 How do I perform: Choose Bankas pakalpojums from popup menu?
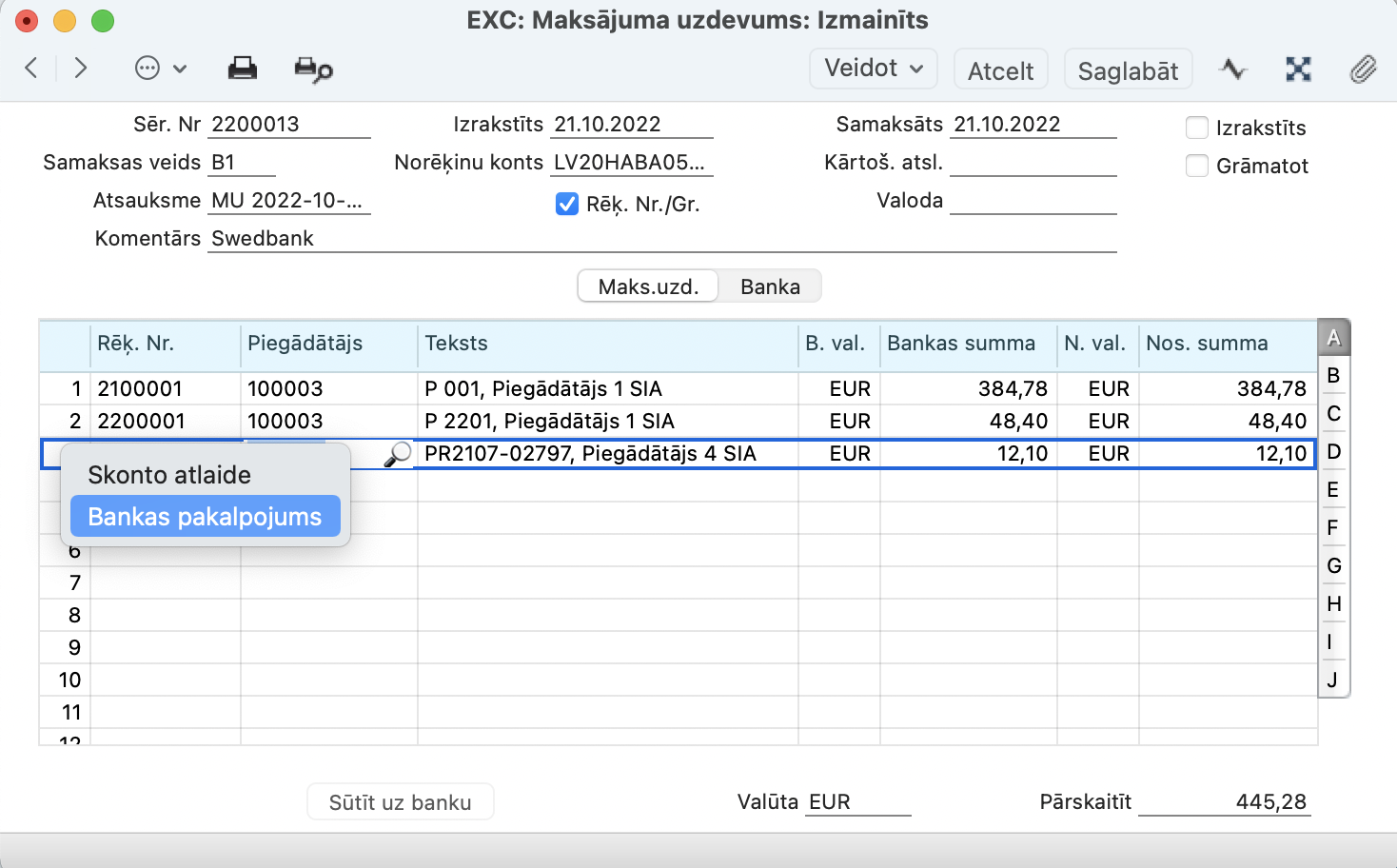pos(205,517)
